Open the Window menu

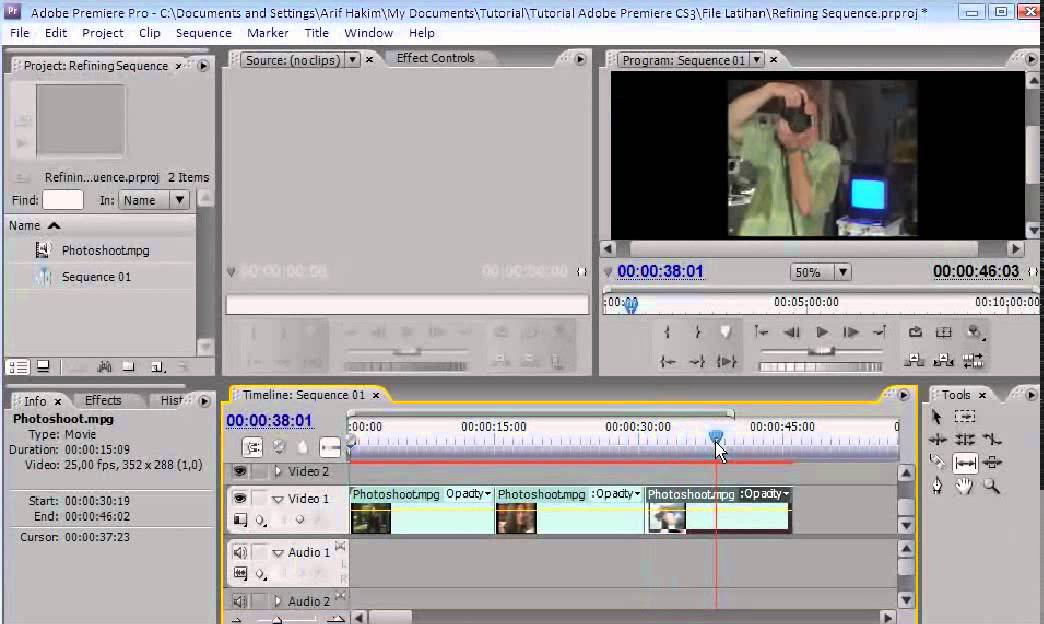pyautogui.click(x=368, y=33)
